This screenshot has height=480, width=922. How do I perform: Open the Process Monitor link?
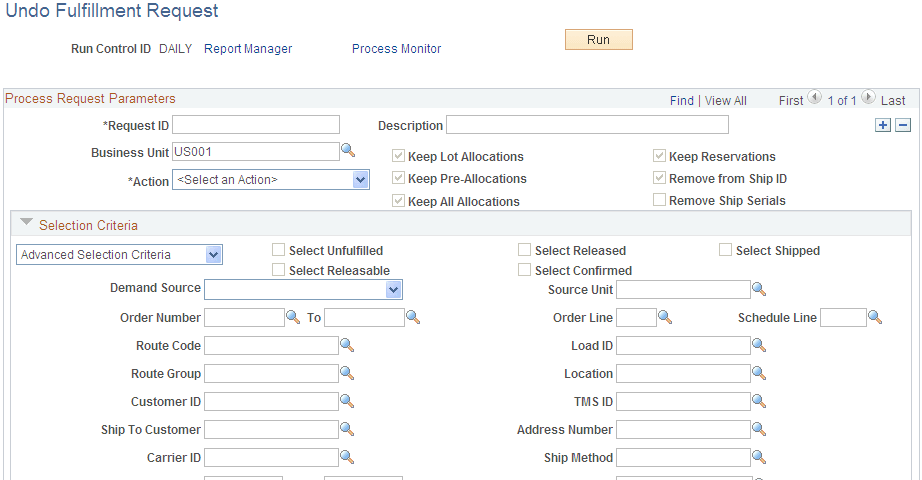point(396,49)
